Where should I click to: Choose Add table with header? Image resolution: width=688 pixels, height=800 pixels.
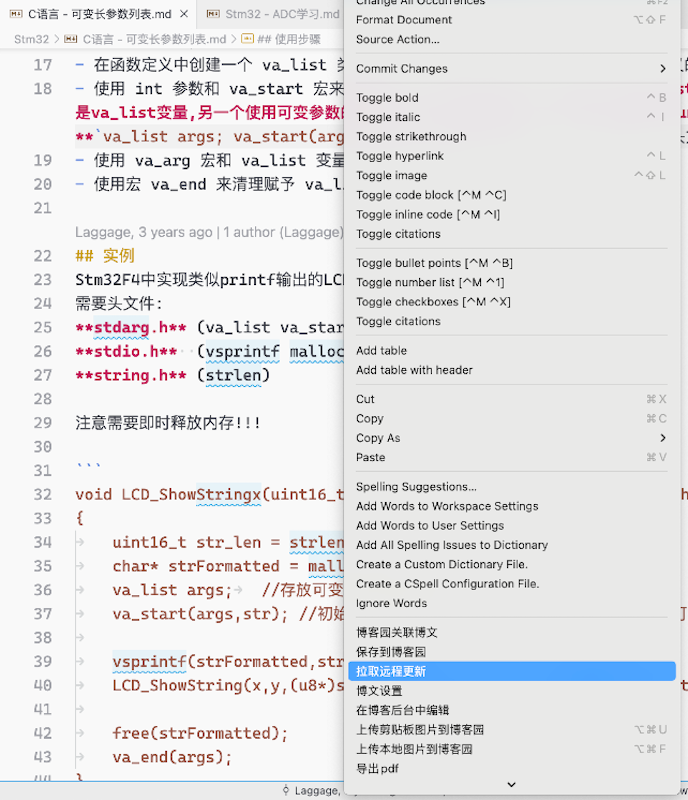[511, 370]
